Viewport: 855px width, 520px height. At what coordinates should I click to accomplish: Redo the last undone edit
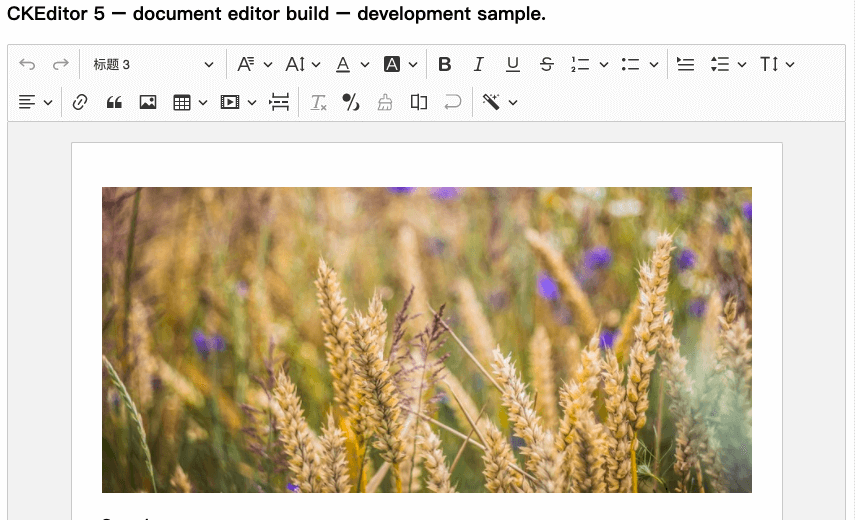tap(61, 64)
